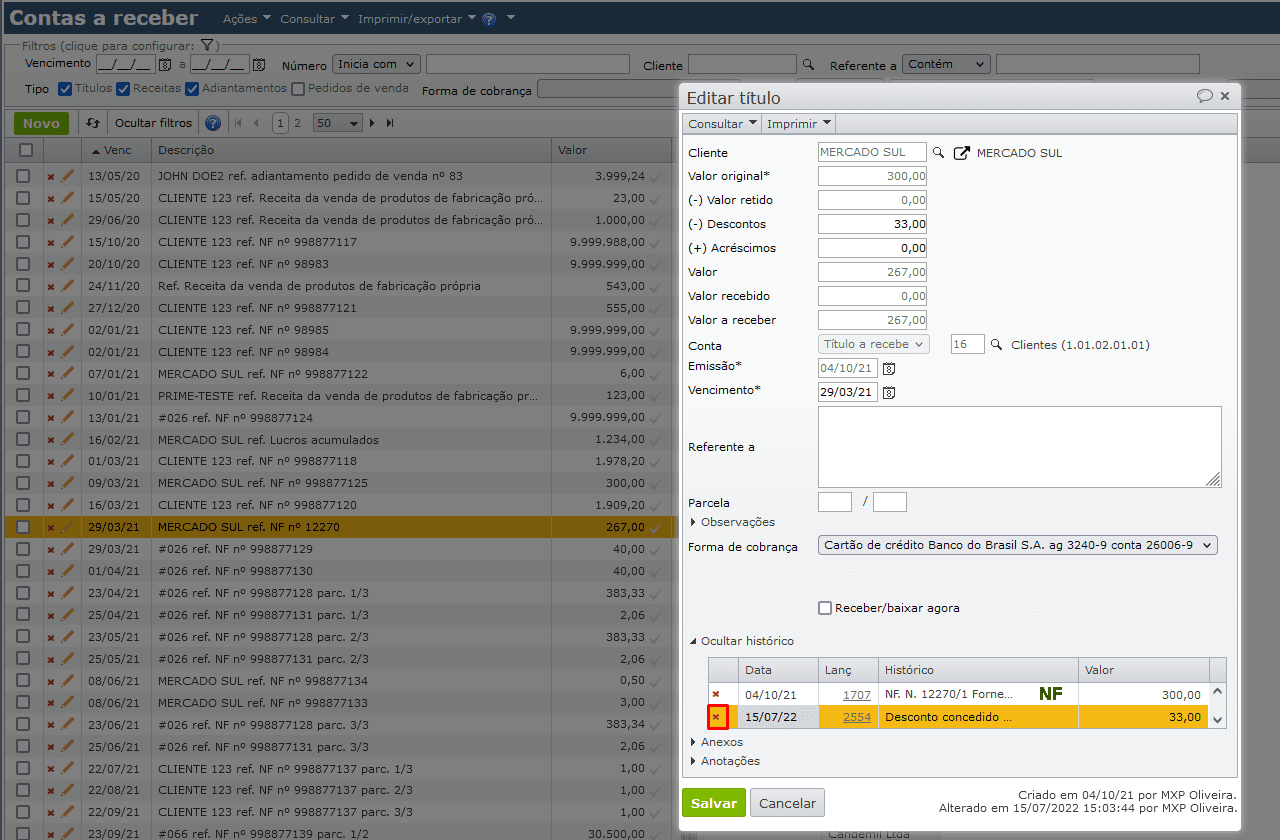Delete row CLIENTE 123 NF 998877117
This screenshot has width=1280, height=840.
coord(51,242)
